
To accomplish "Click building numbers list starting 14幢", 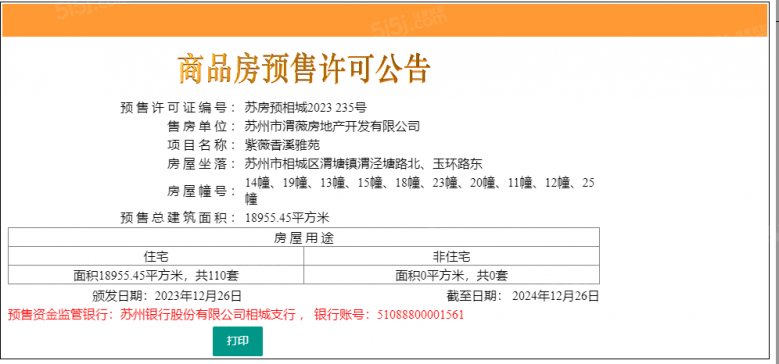I will coord(420,191).
